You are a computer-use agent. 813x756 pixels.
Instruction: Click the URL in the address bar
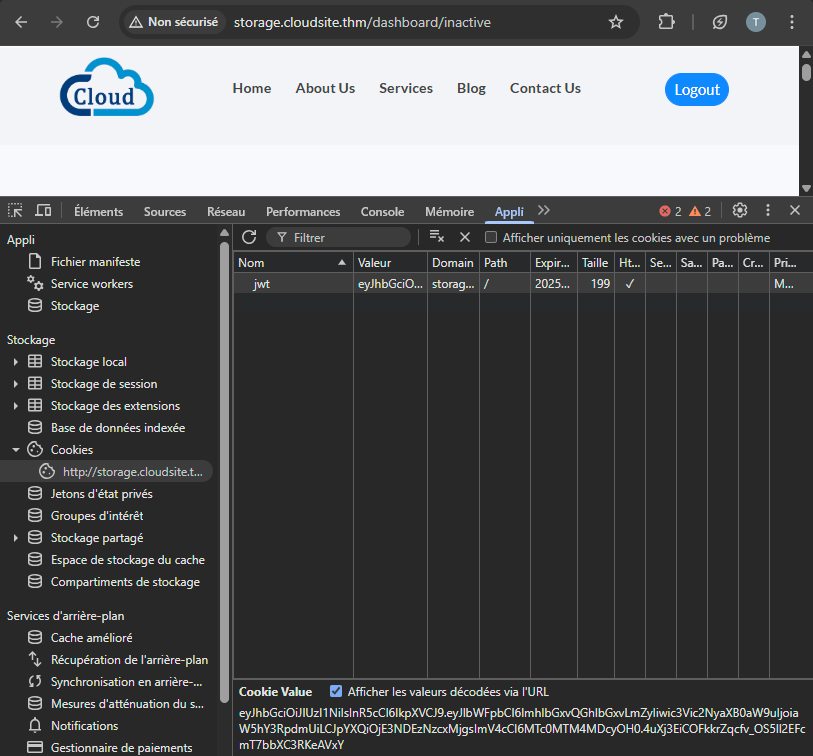pyautogui.click(x=362, y=22)
